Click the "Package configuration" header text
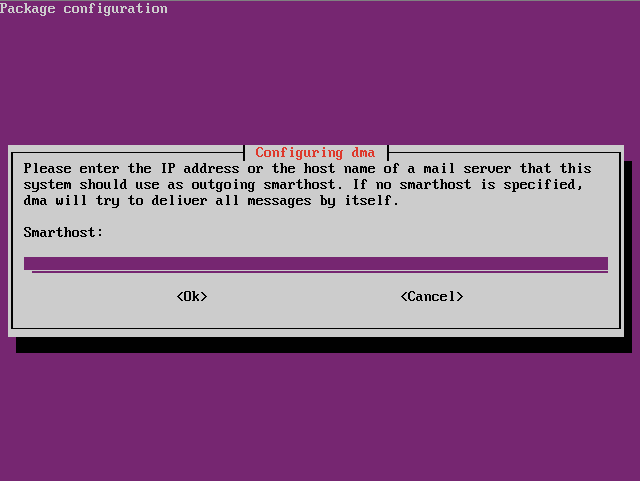Screen dimensions: 640x481 (84, 8)
